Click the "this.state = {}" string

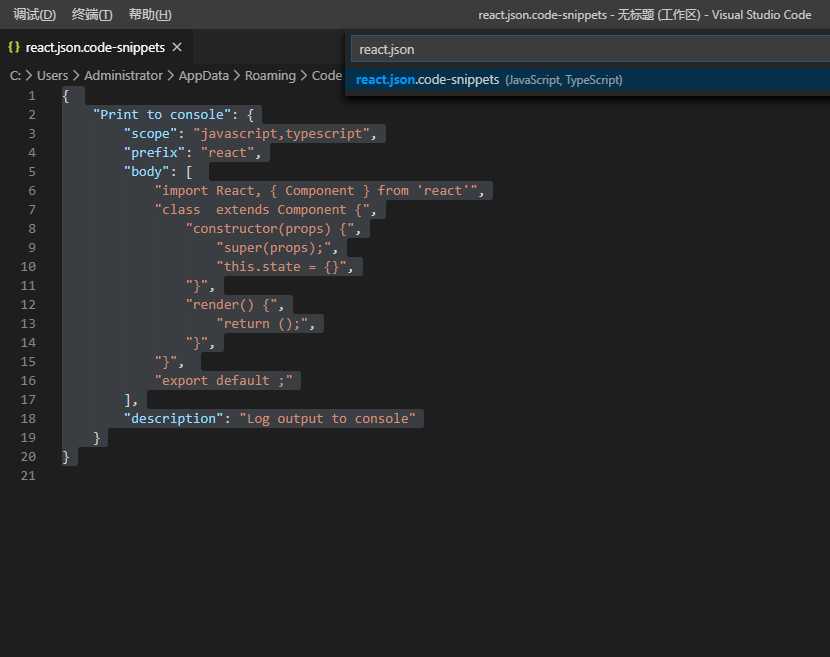pyautogui.click(x=282, y=266)
